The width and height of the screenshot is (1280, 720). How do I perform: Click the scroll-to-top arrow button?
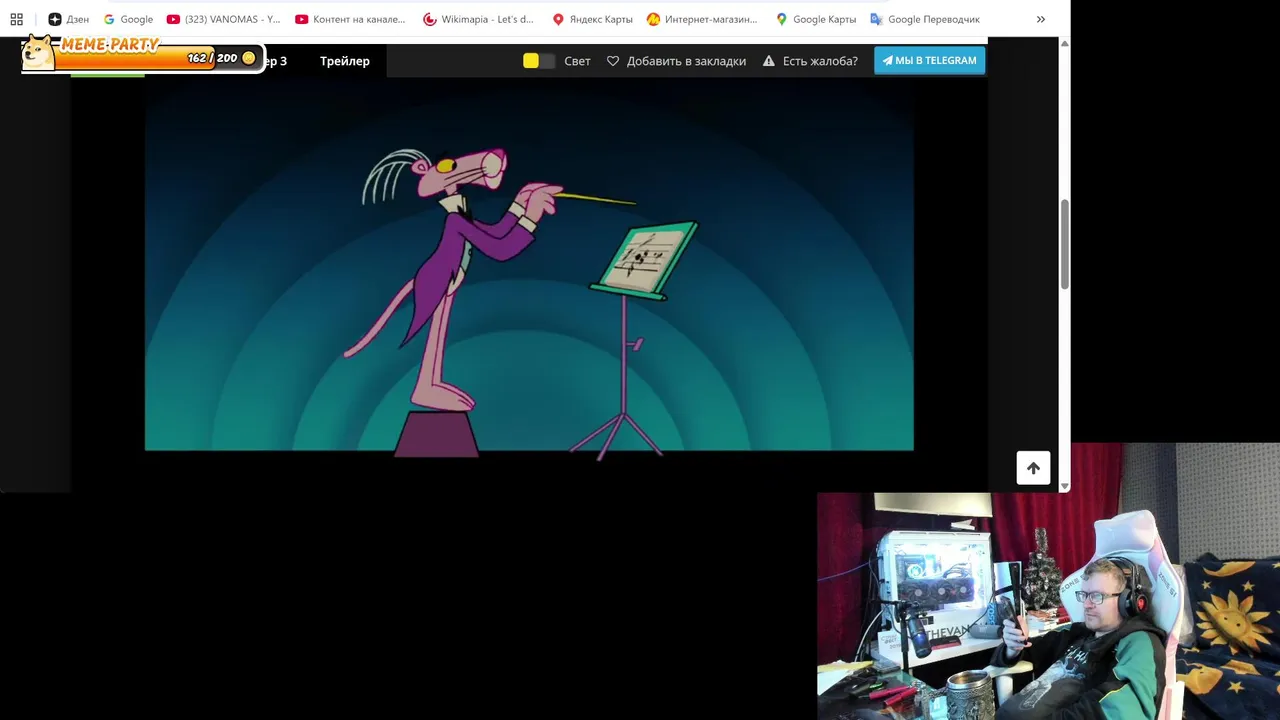[1033, 468]
